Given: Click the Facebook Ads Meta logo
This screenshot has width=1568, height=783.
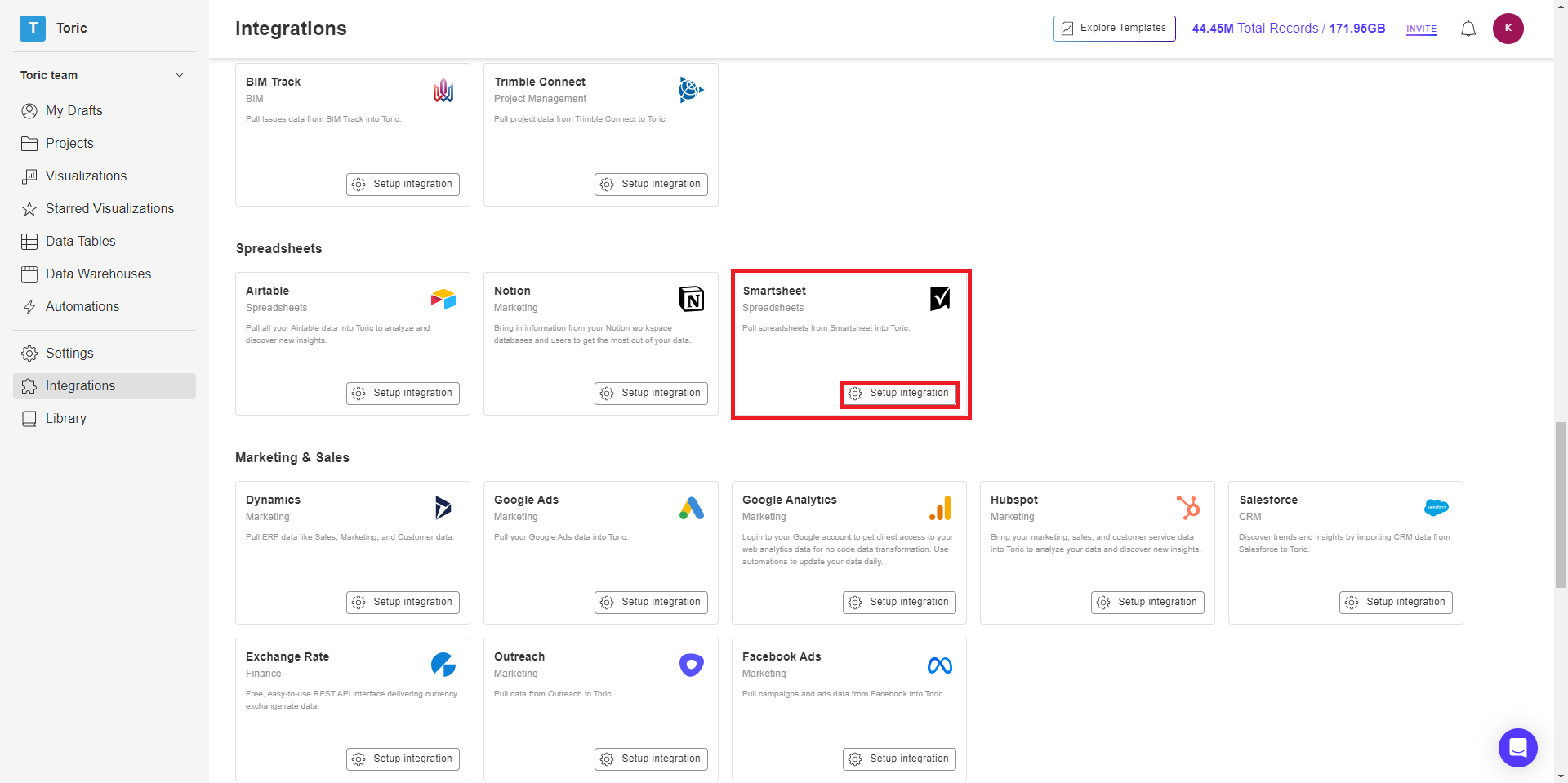Looking at the screenshot, I should pyautogui.click(x=940, y=665).
